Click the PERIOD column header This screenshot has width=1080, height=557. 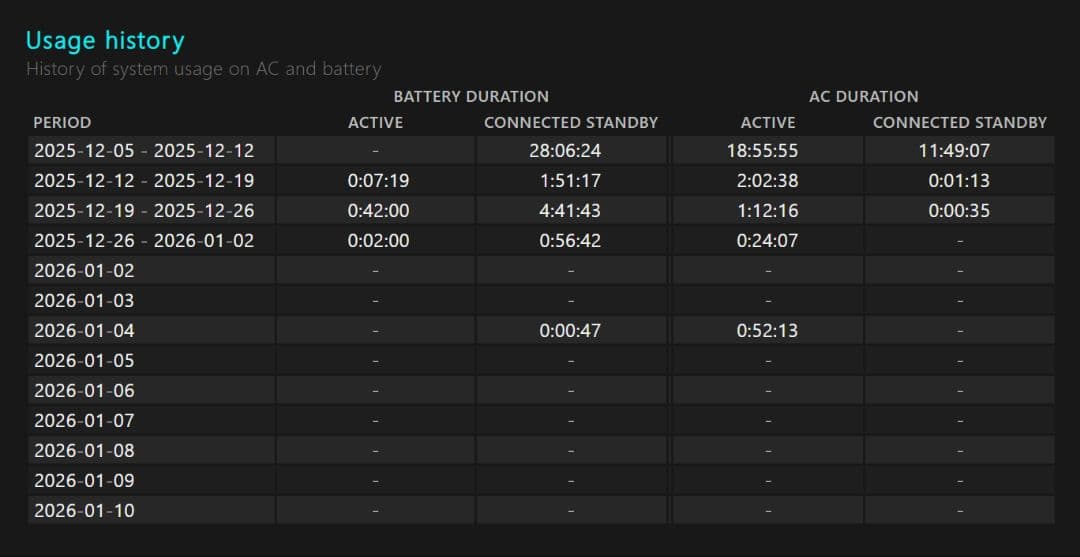62,123
